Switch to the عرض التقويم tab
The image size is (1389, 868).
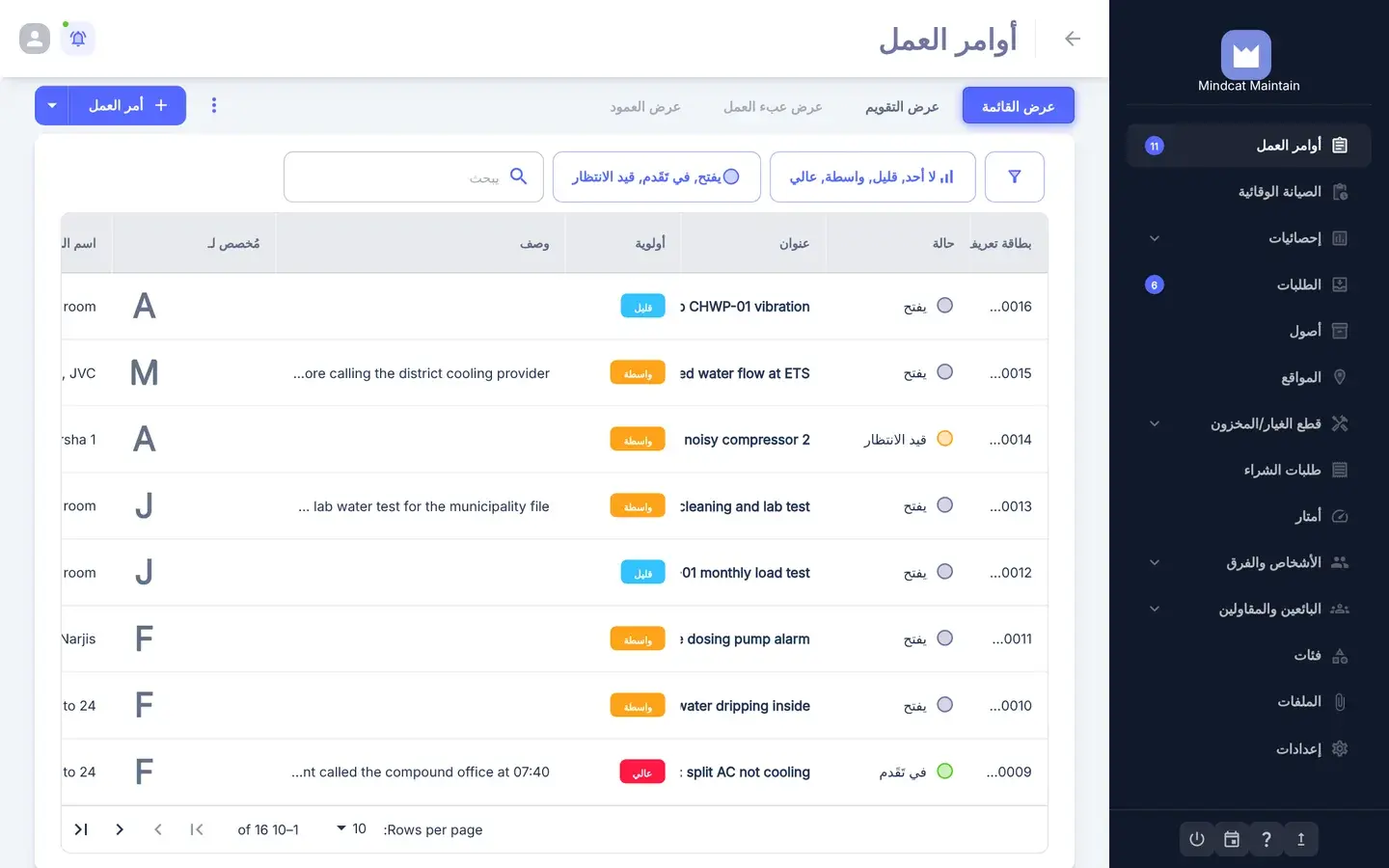tap(902, 106)
